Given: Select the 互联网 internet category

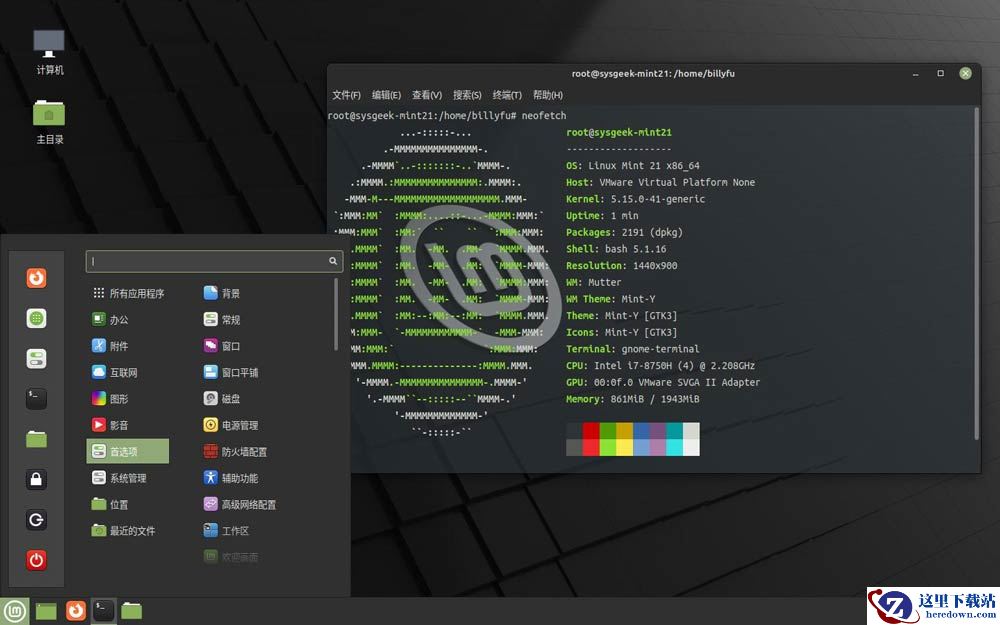Looking at the screenshot, I should tap(115, 372).
